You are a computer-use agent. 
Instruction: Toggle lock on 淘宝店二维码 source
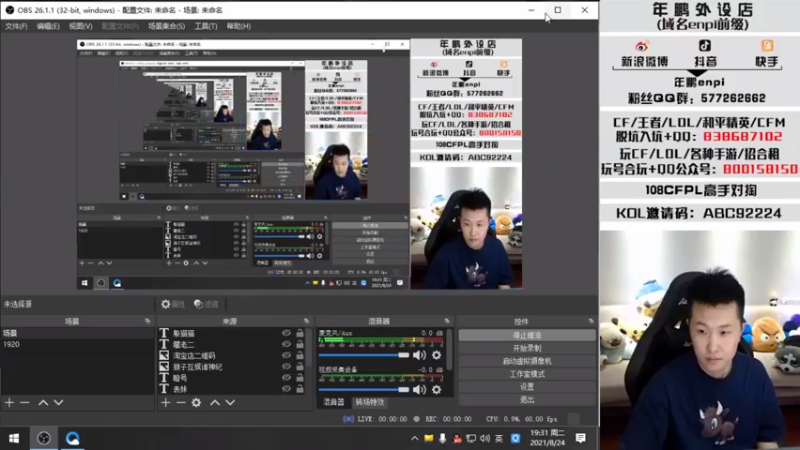pyautogui.click(x=300, y=355)
